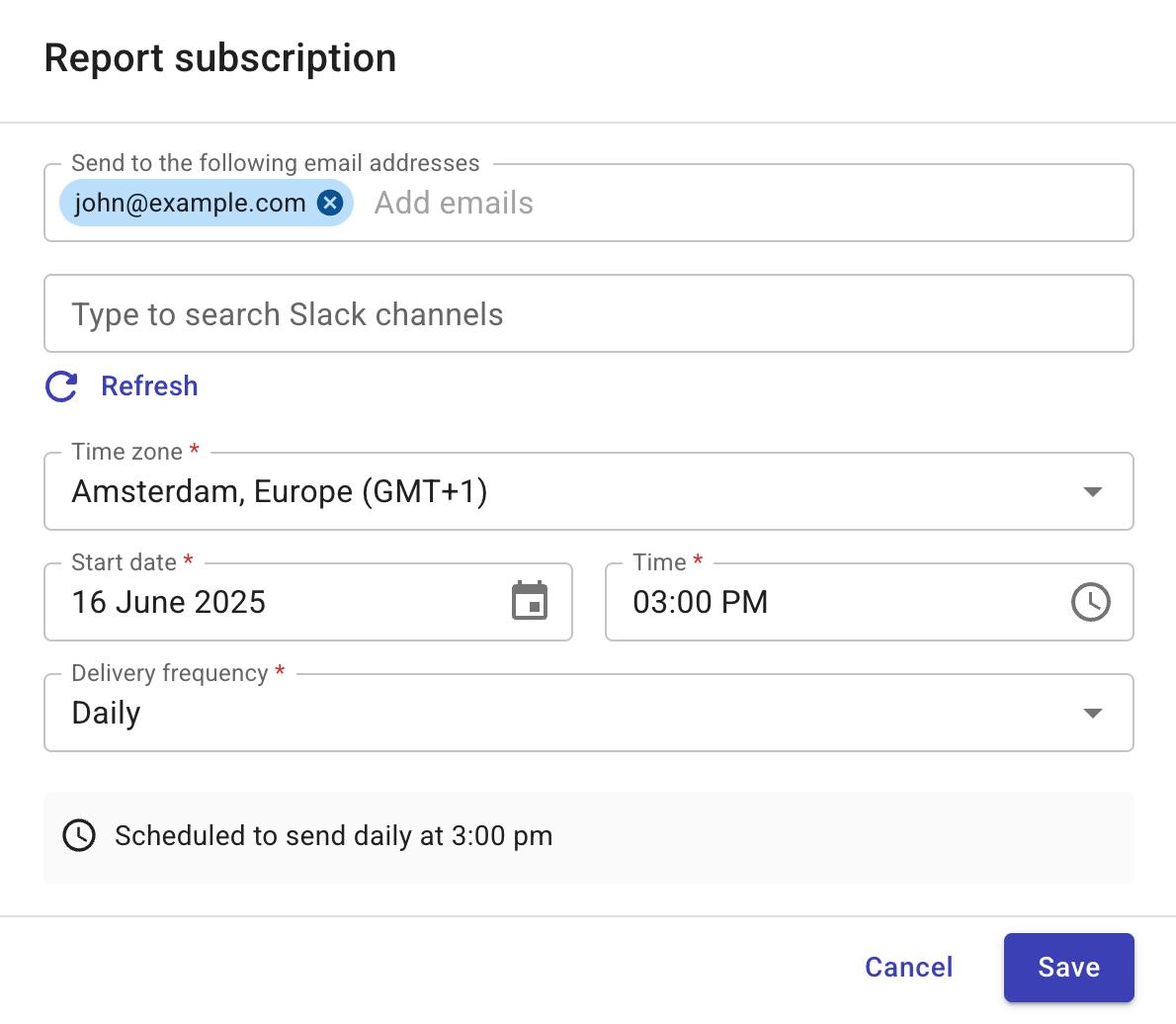Click the Report subscription heading

click(x=220, y=58)
